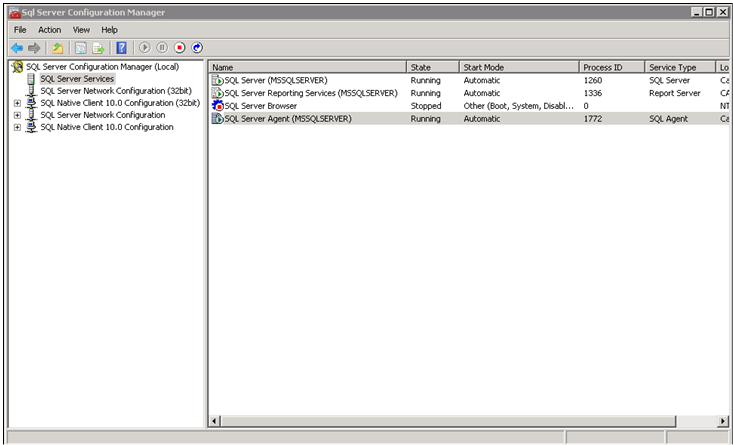Click the Start Service toolbar icon
The width and height of the screenshot is (733, 445).
coord(144,47)
